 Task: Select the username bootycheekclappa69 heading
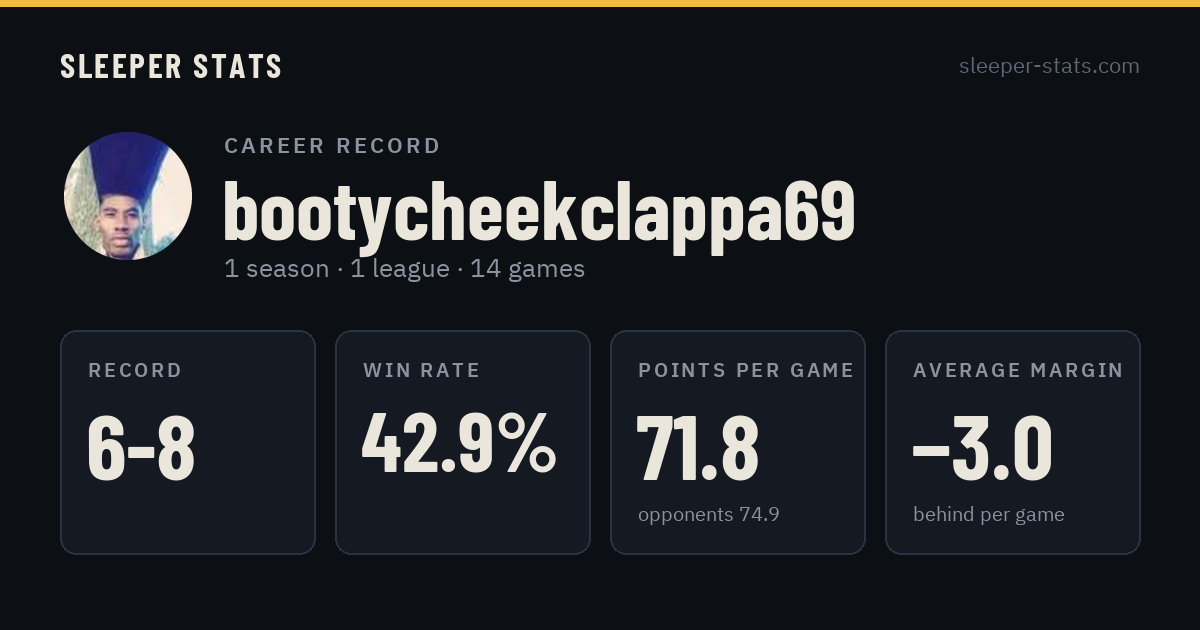(x=539, y=211)
